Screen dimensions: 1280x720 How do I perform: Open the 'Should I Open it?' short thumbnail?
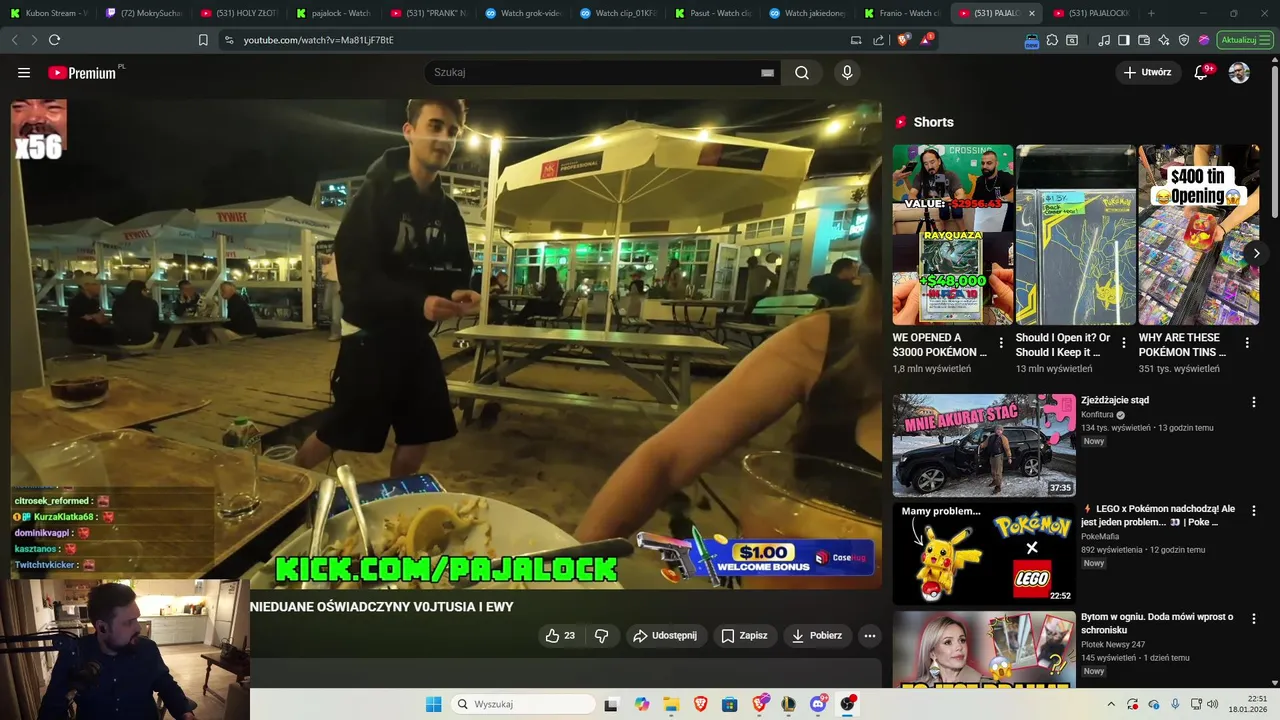coord(1076,234)
